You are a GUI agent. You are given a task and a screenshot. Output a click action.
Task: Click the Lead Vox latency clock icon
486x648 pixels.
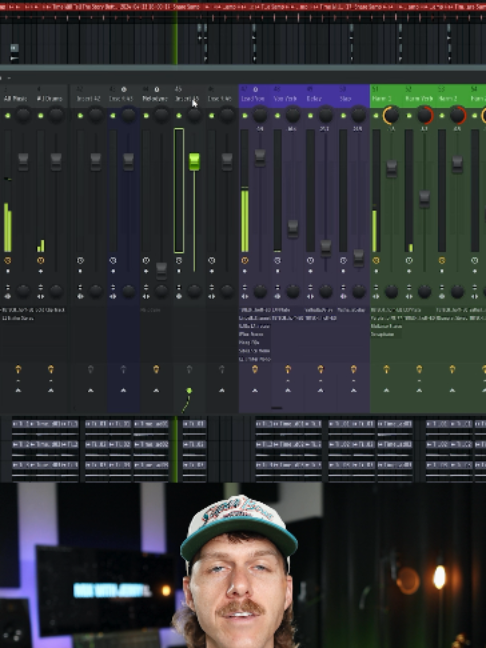point(245,261)
